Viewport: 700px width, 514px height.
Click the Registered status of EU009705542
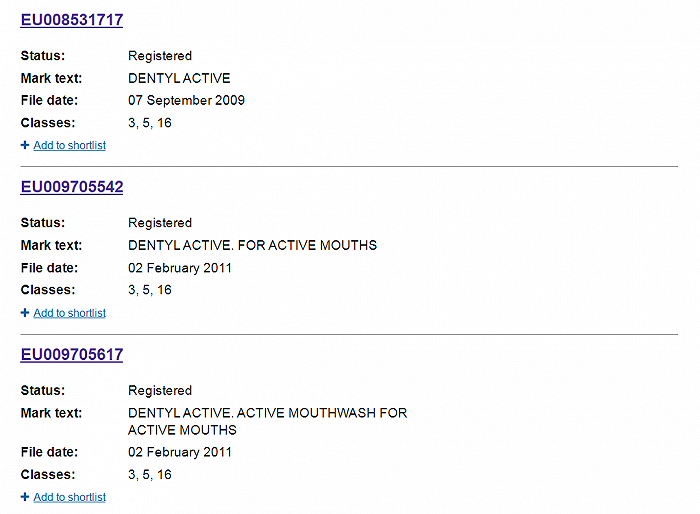coord(160,223)
